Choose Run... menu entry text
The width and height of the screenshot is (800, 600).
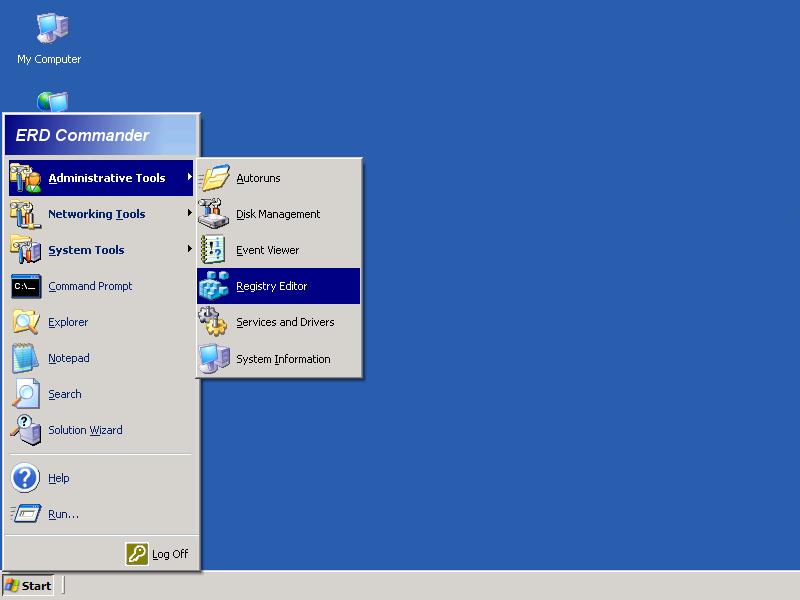click(x=64, y=514)
